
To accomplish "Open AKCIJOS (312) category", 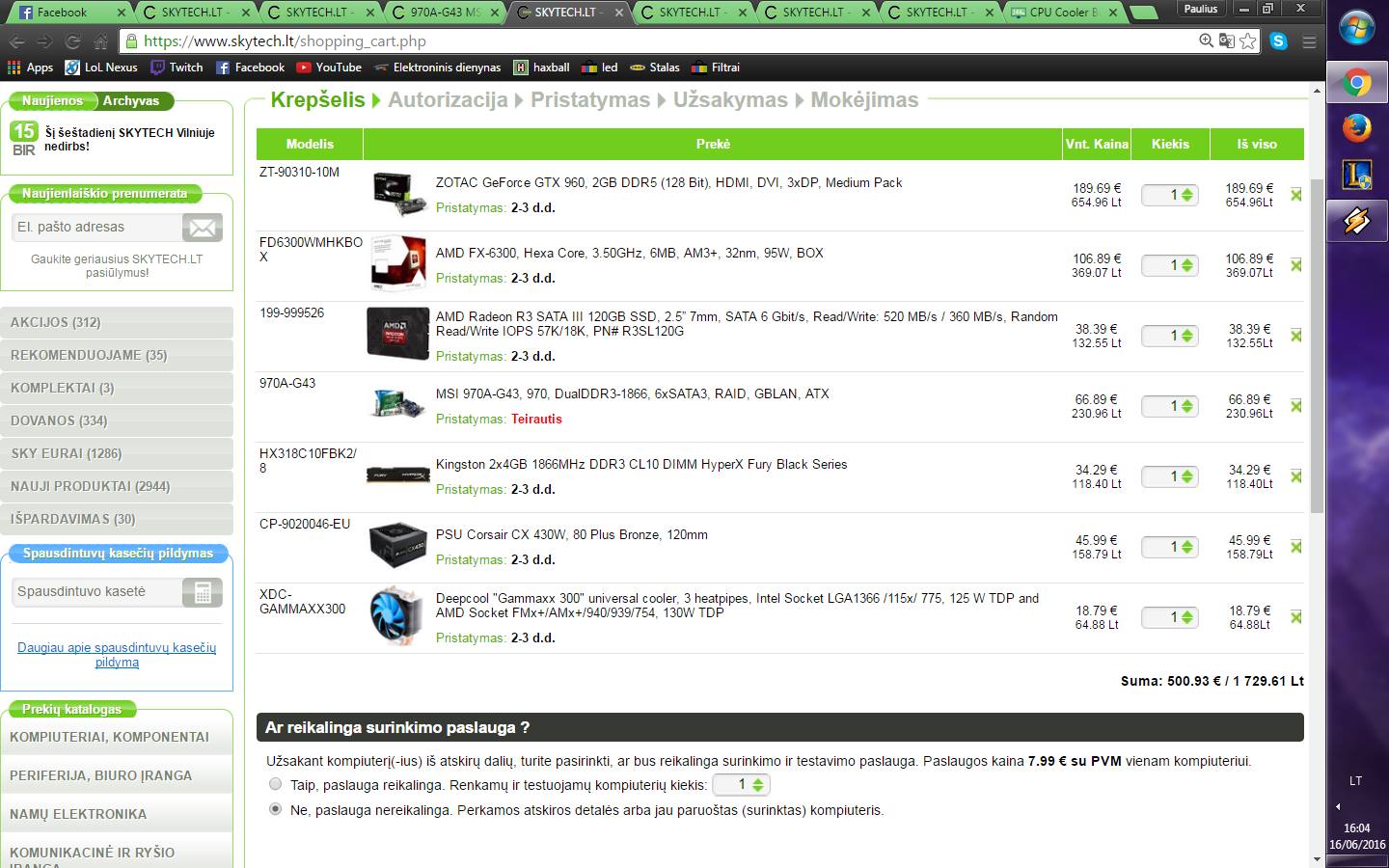I will tap(117, 322).
